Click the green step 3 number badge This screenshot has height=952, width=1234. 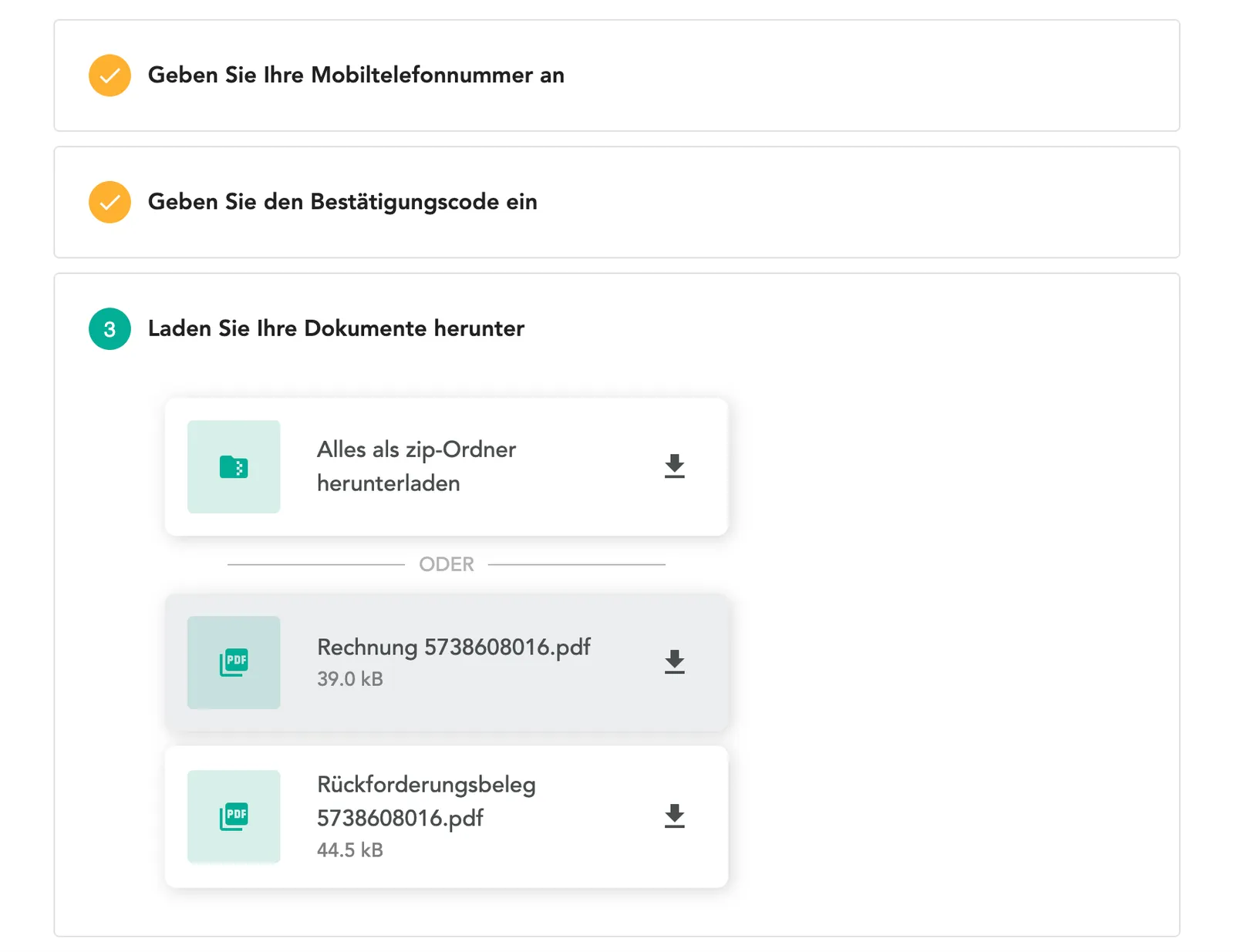coord(110,329)
